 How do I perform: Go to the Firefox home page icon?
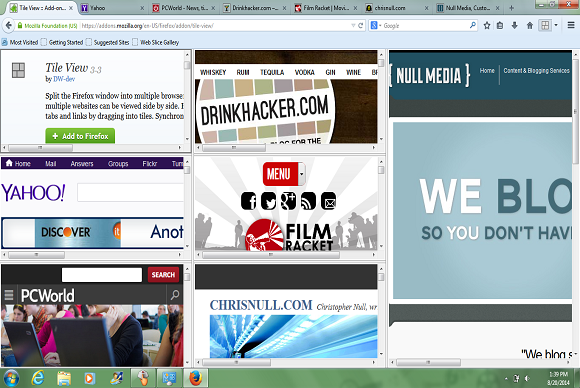[x=530, y=26]
